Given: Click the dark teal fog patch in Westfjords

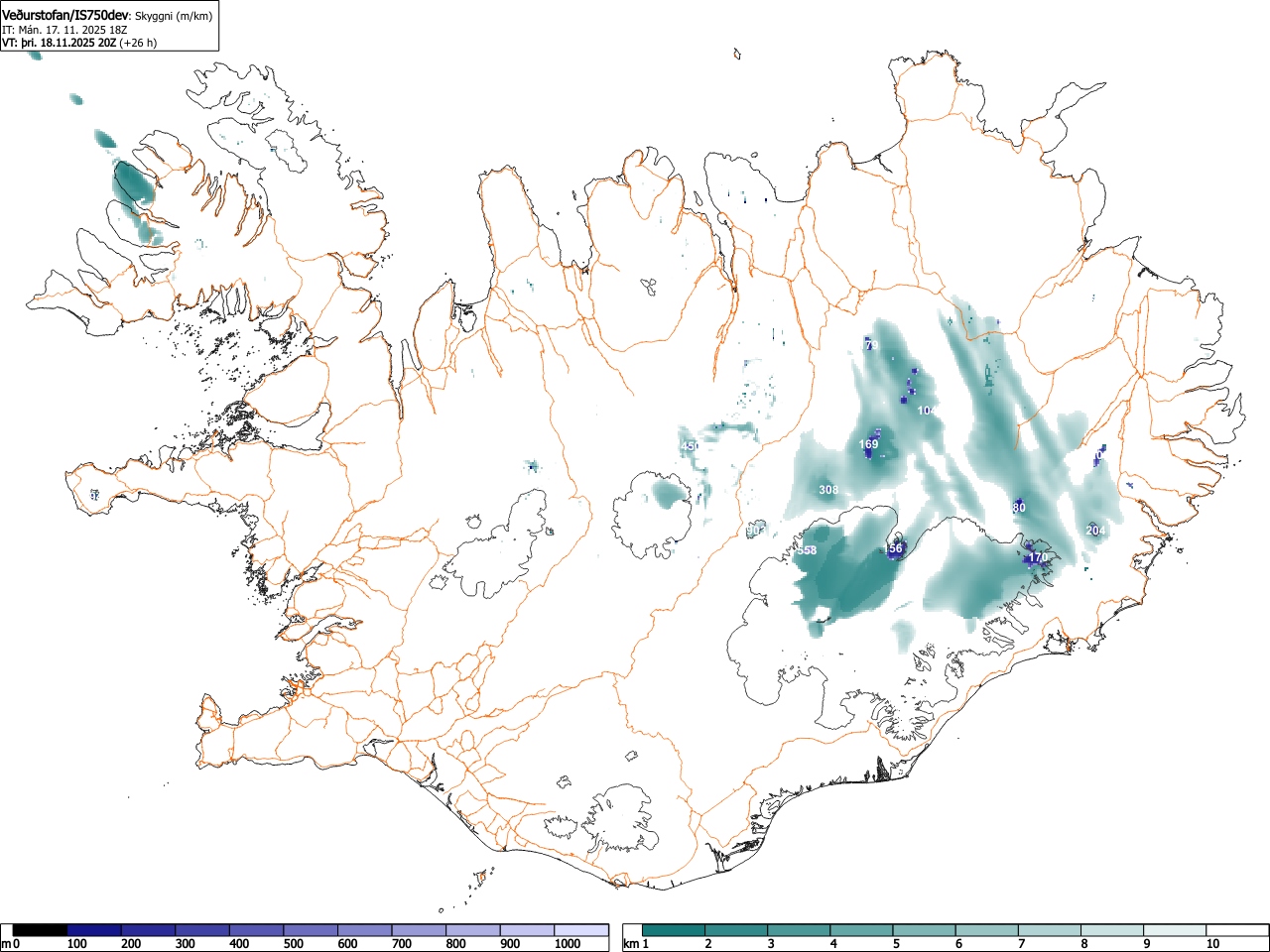Looking at the screenshot, I should coord(132,183).
